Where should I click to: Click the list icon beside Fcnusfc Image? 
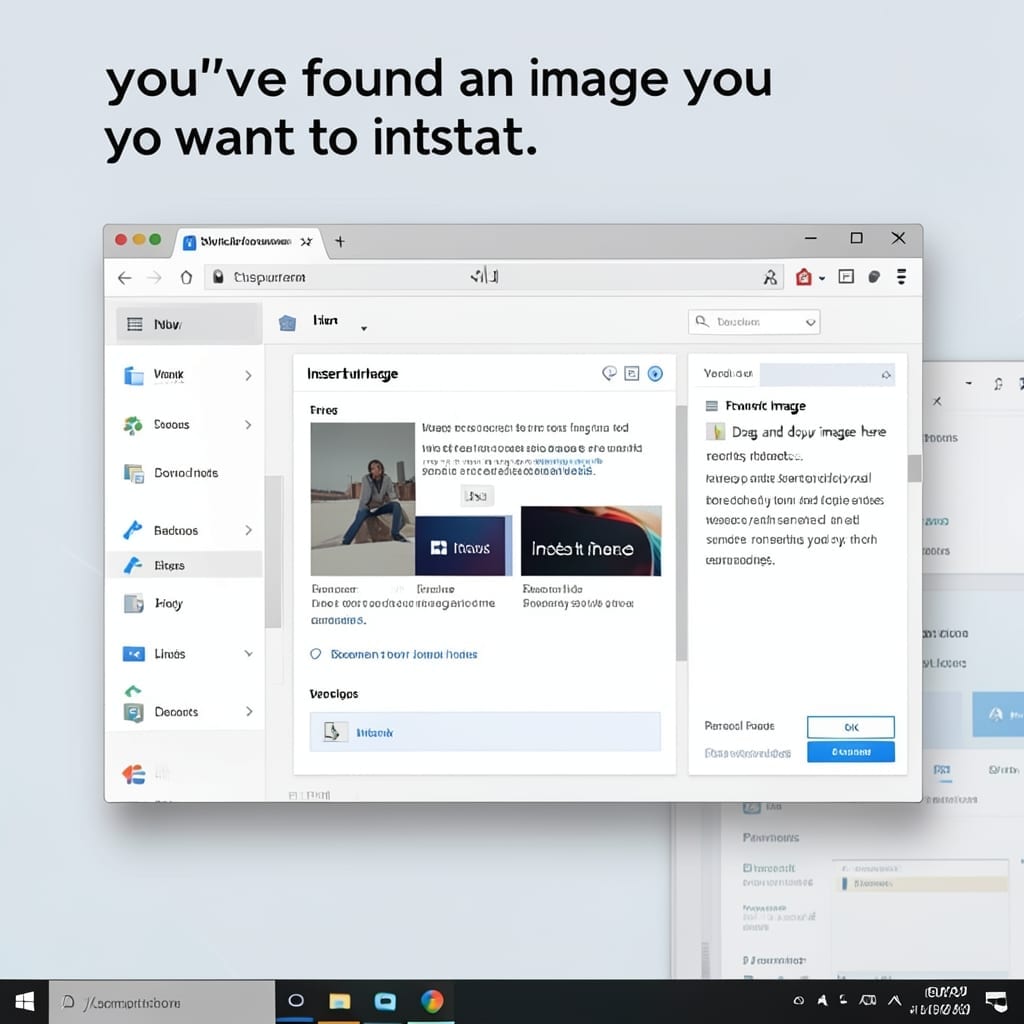[x=712, y=406]
